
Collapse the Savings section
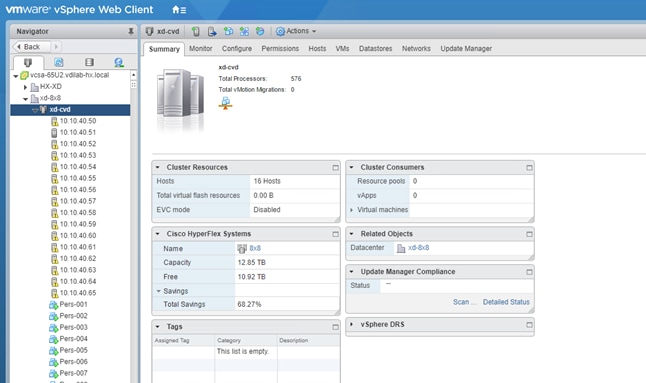(x=159, y=291)
